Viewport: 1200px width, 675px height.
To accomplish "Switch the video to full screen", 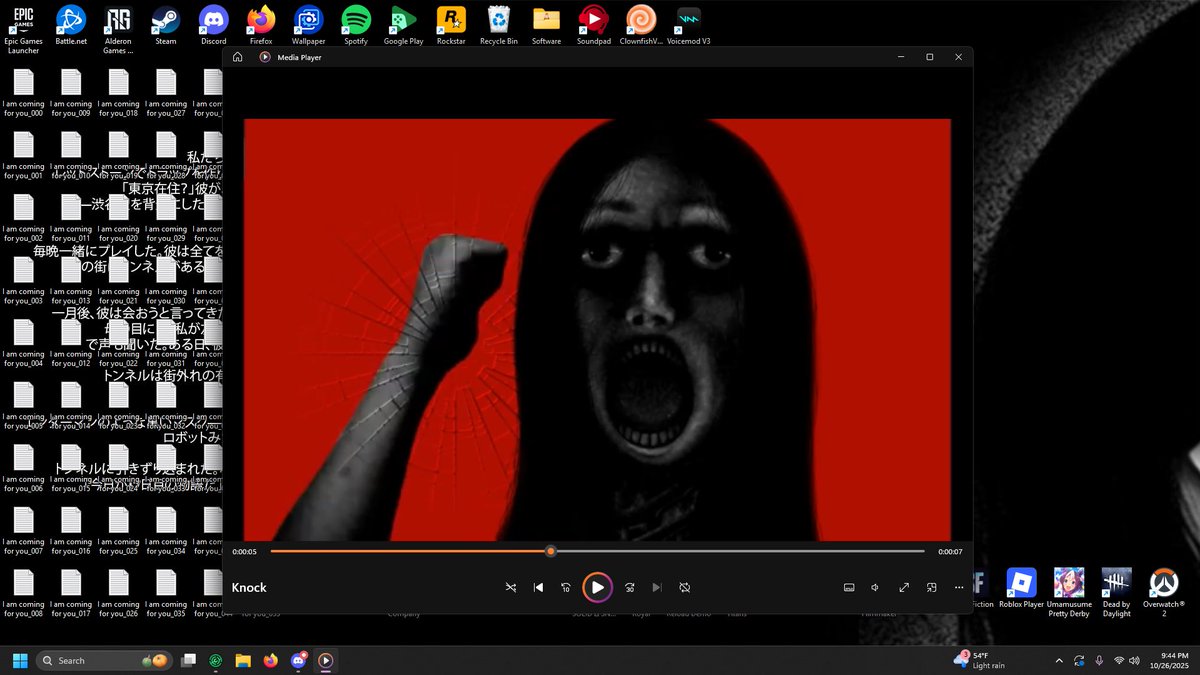I will (x=904, y=587).
